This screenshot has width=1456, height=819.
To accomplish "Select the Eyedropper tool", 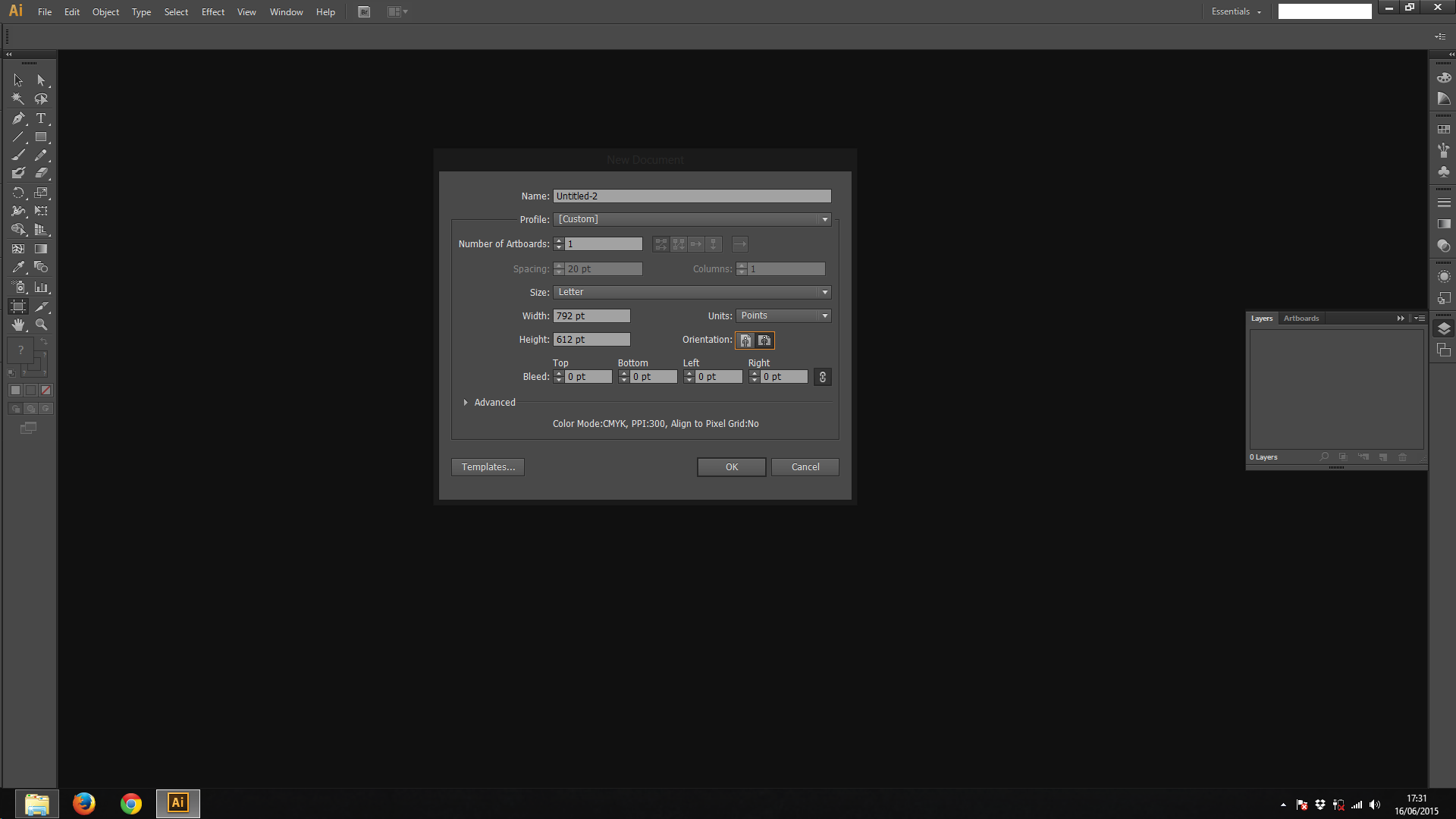I will pyautogui.click(x=18, y=267).
